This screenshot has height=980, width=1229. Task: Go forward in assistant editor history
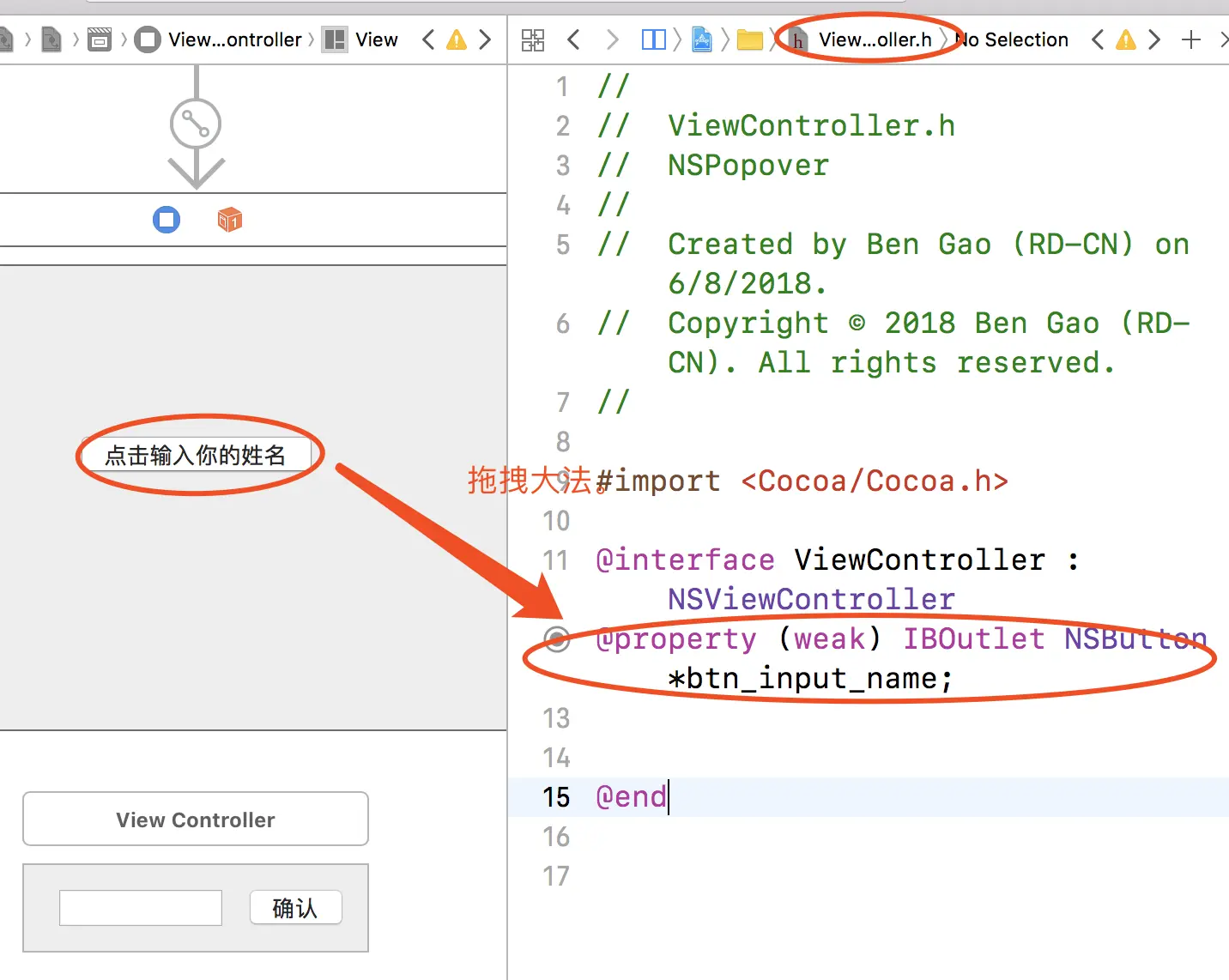click(x=612, y=39)
